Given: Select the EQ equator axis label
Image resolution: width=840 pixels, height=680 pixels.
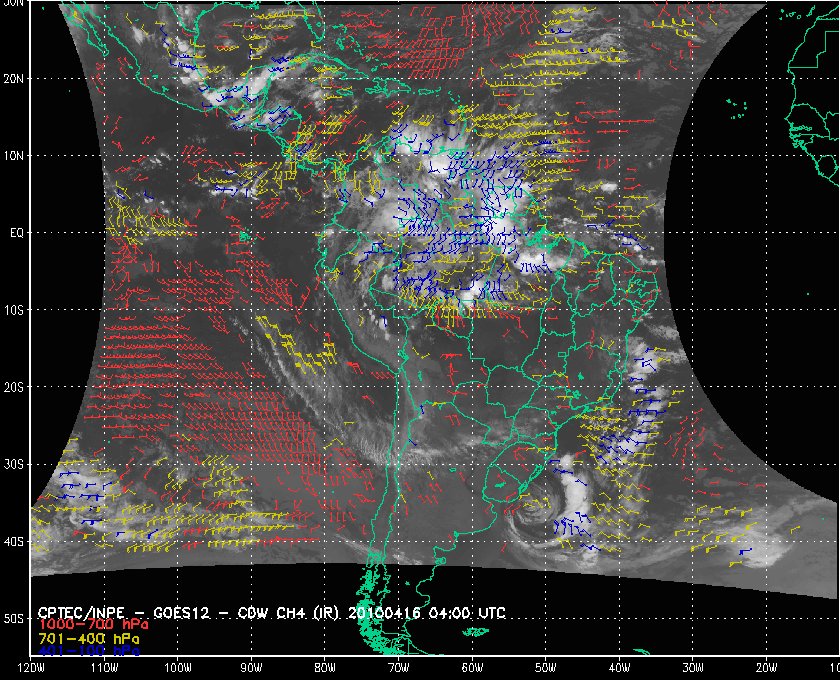Looking at the screenshot, I should coord(17,233).
